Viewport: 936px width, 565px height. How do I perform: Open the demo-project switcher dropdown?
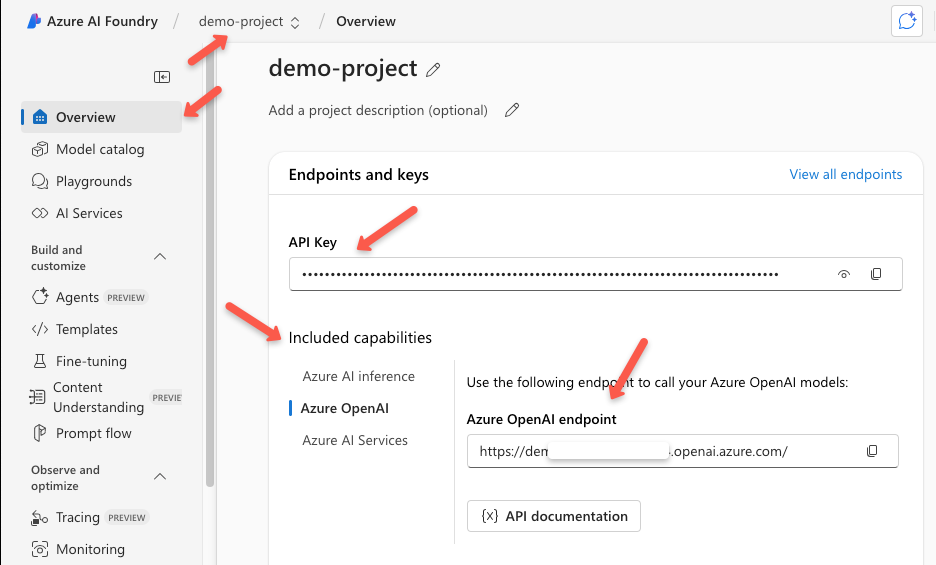tap(250, 22)
